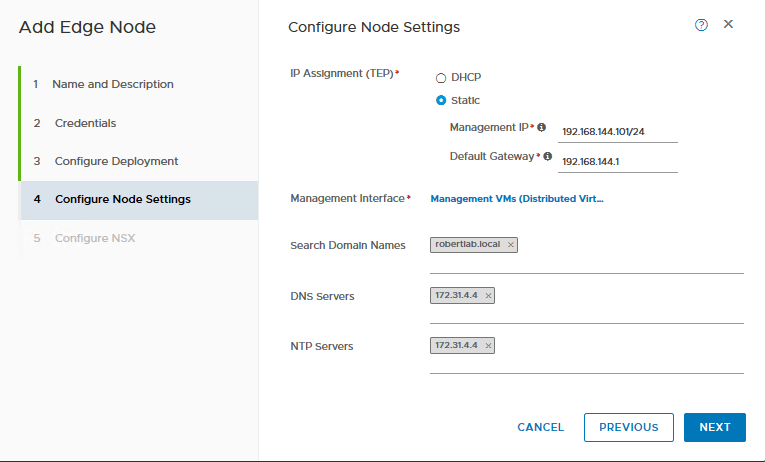
Task: Select the DHCP radio option
Action: coord(441,77)
